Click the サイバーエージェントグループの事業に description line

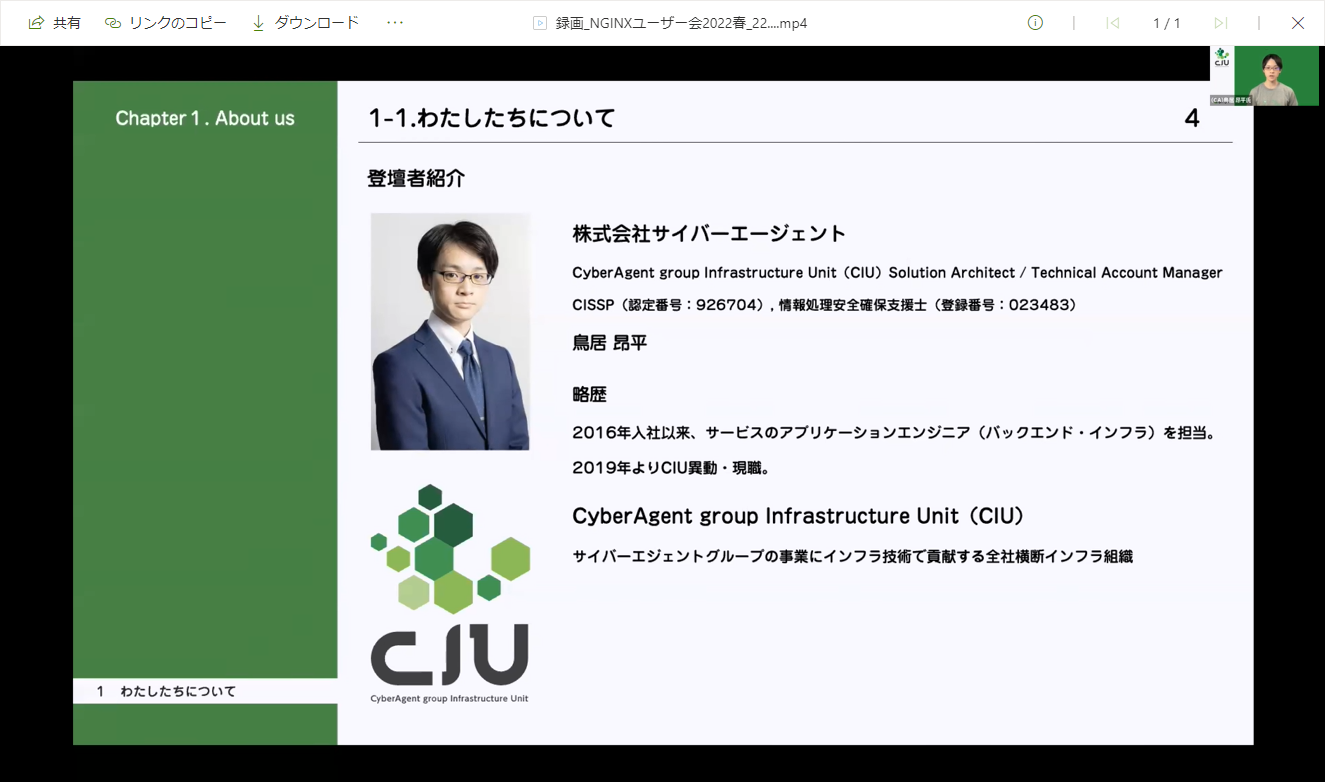coord(852,557)
